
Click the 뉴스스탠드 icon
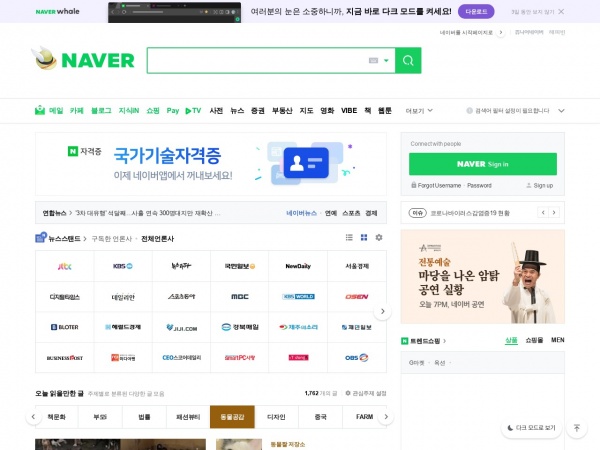pos(41,238)
